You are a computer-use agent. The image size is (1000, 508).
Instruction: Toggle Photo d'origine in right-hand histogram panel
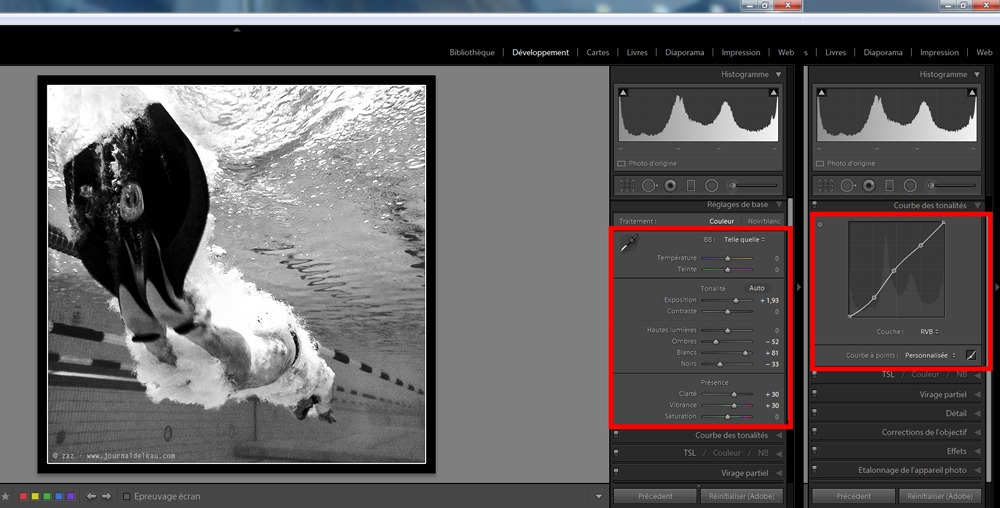[820, 164]
